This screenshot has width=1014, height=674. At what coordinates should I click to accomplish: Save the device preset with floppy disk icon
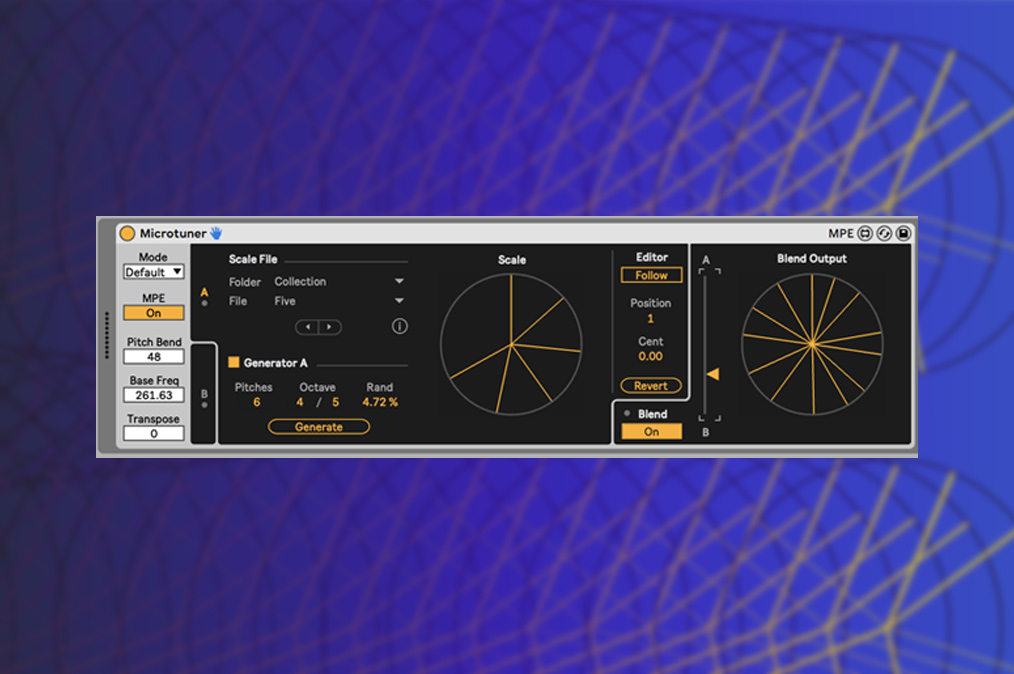(902, 233)
